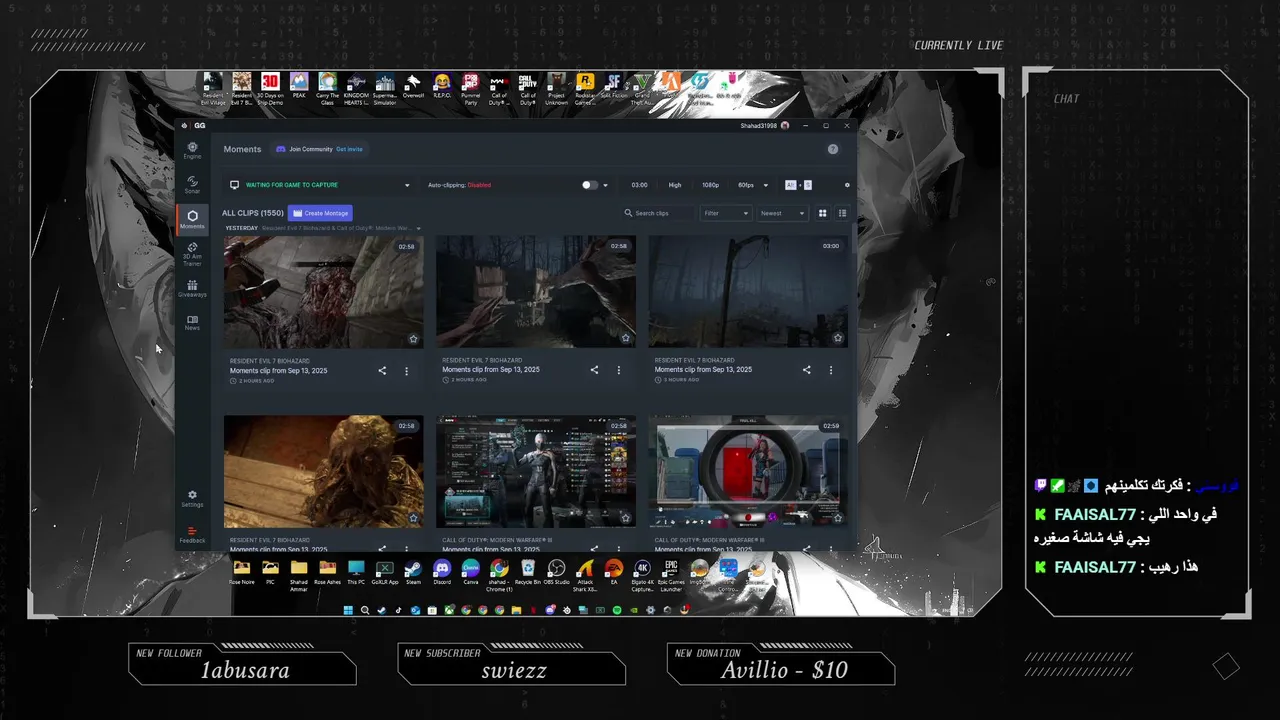The width and height of the screenshot is (1280, 720).
Task: Favorite the first clip with star
Action: click(x=413, y=339)
